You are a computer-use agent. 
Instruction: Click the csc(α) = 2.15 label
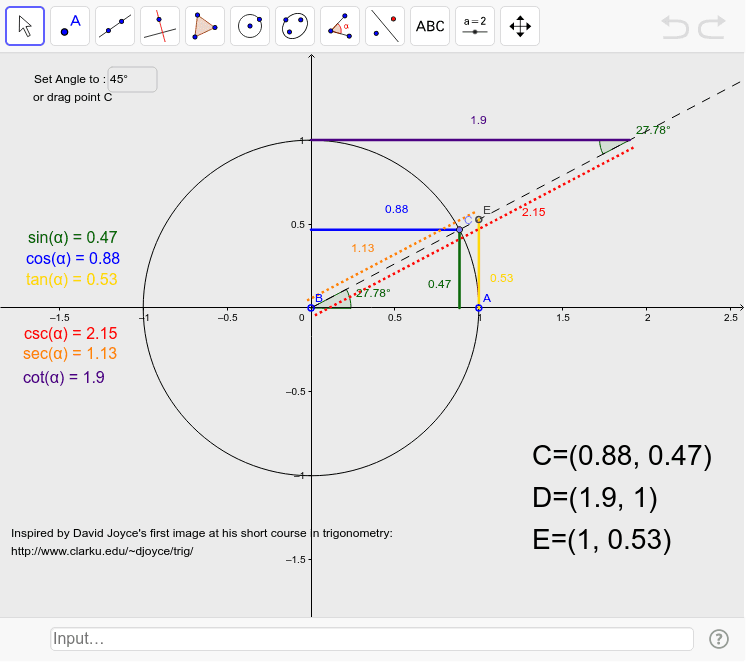coord(70,333)
